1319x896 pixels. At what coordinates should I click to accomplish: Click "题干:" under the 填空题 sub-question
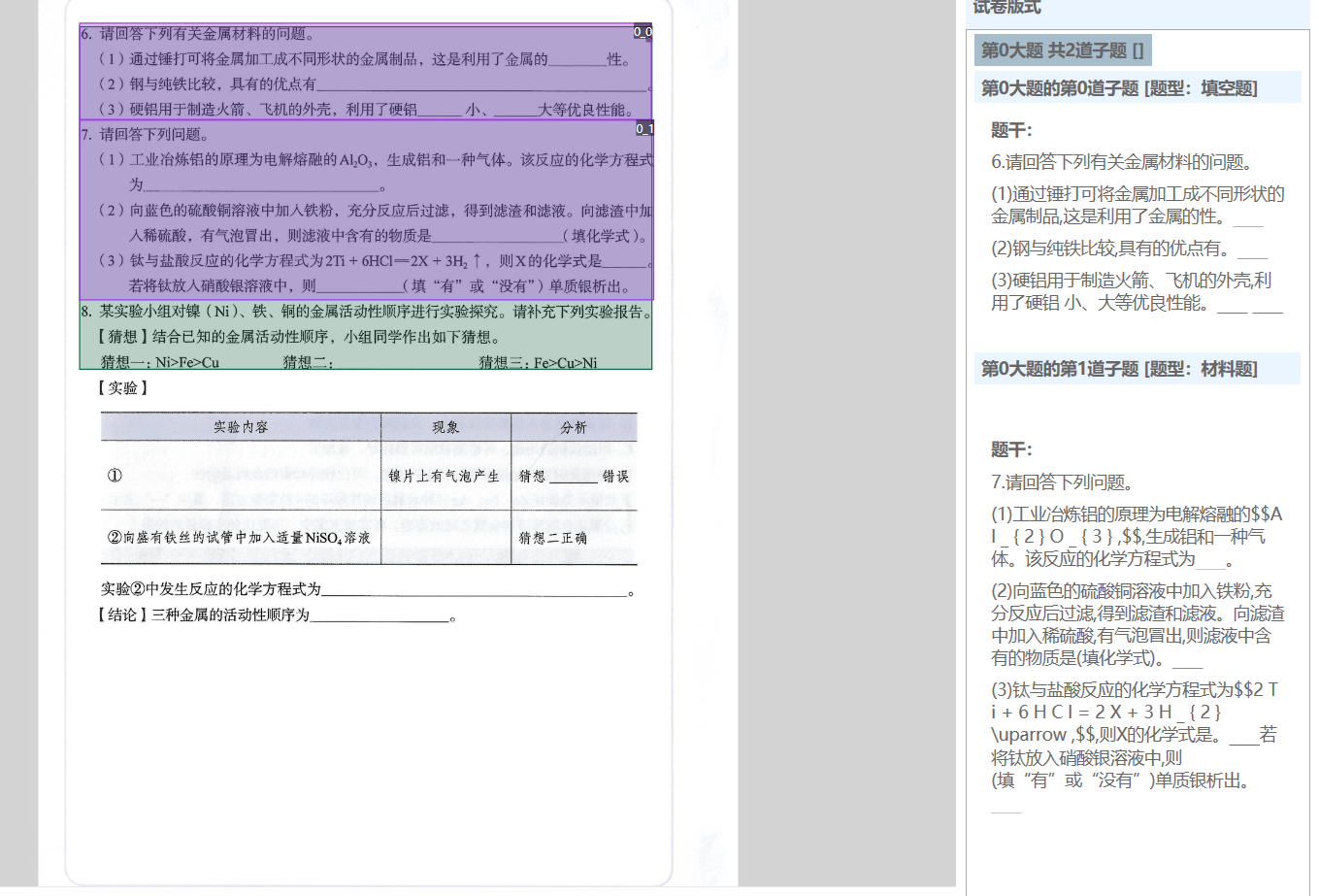(x=1011, y=130)
